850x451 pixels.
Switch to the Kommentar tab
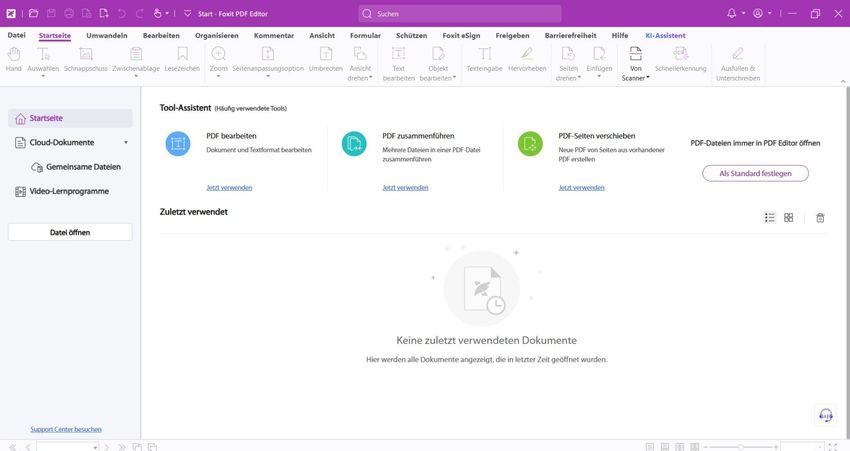pos(274,35)
